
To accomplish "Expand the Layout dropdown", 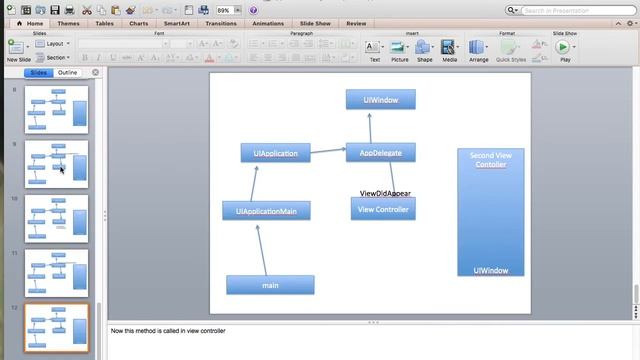I will point(52,44).
